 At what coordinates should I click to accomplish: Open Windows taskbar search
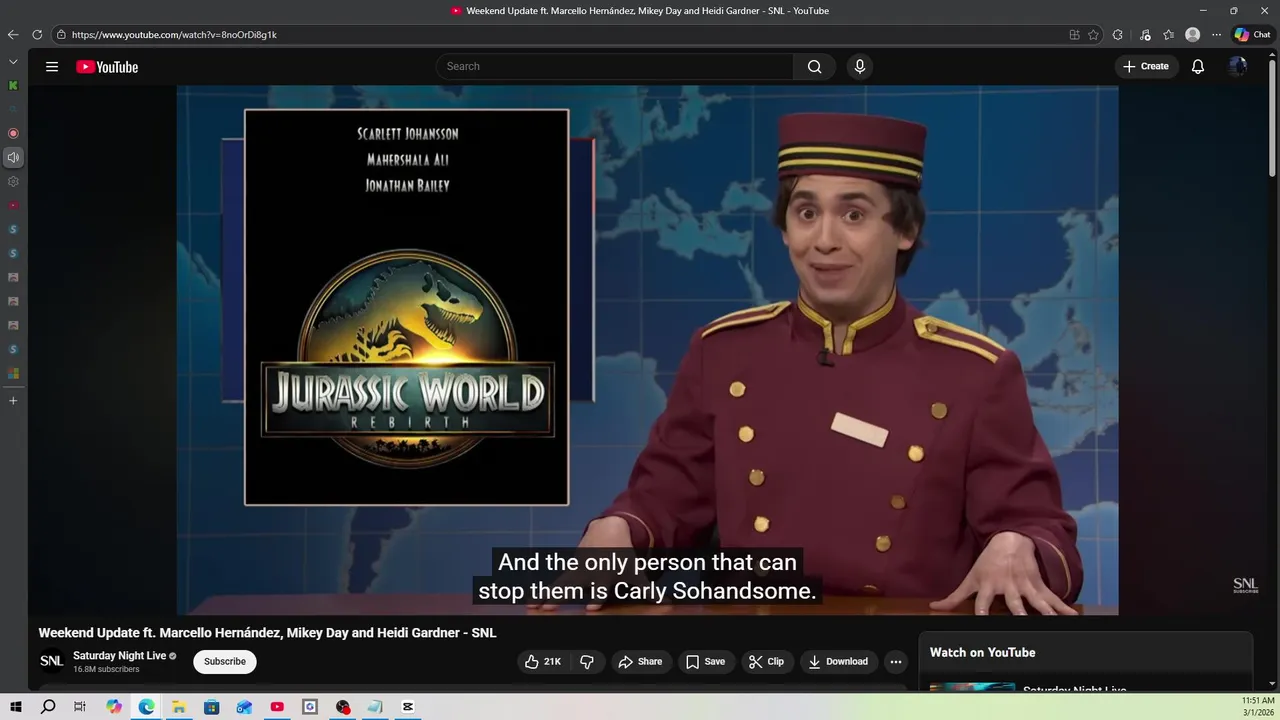pyautogui.click(x=48, y=707)
